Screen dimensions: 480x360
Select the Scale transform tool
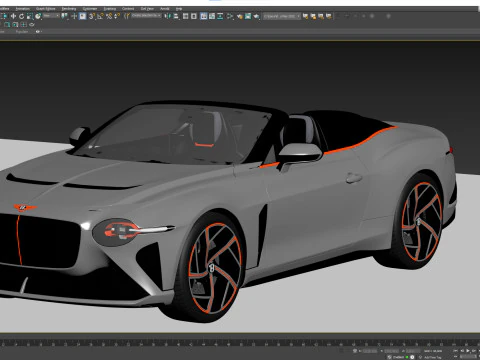(x=30, y=16)
